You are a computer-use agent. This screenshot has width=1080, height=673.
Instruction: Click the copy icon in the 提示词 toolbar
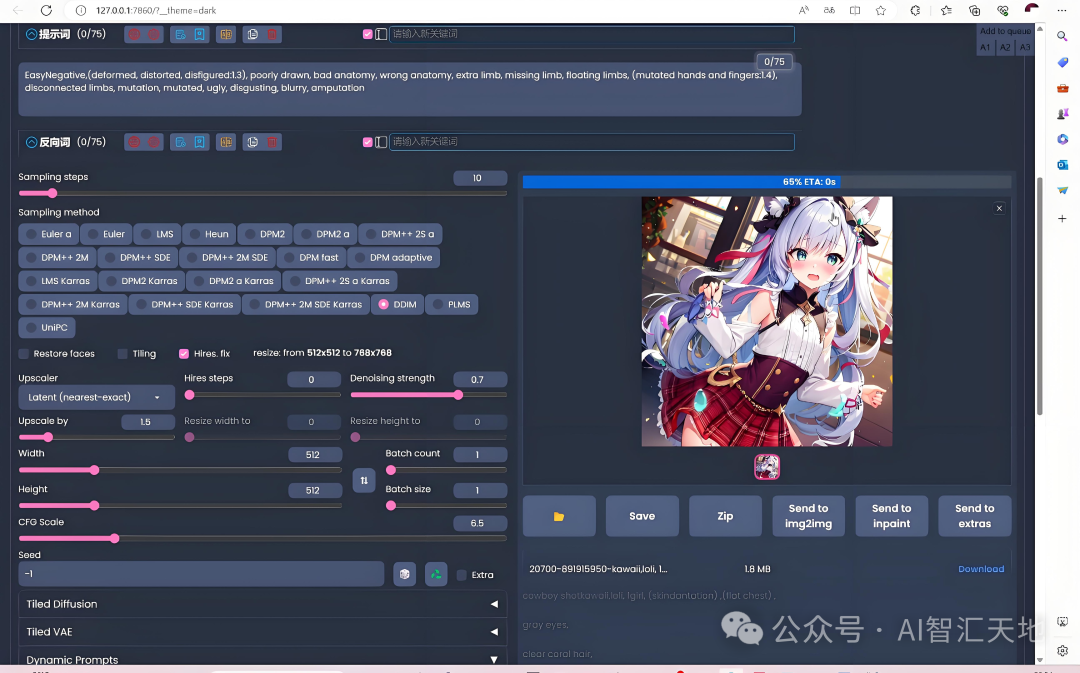coord(253,34)
